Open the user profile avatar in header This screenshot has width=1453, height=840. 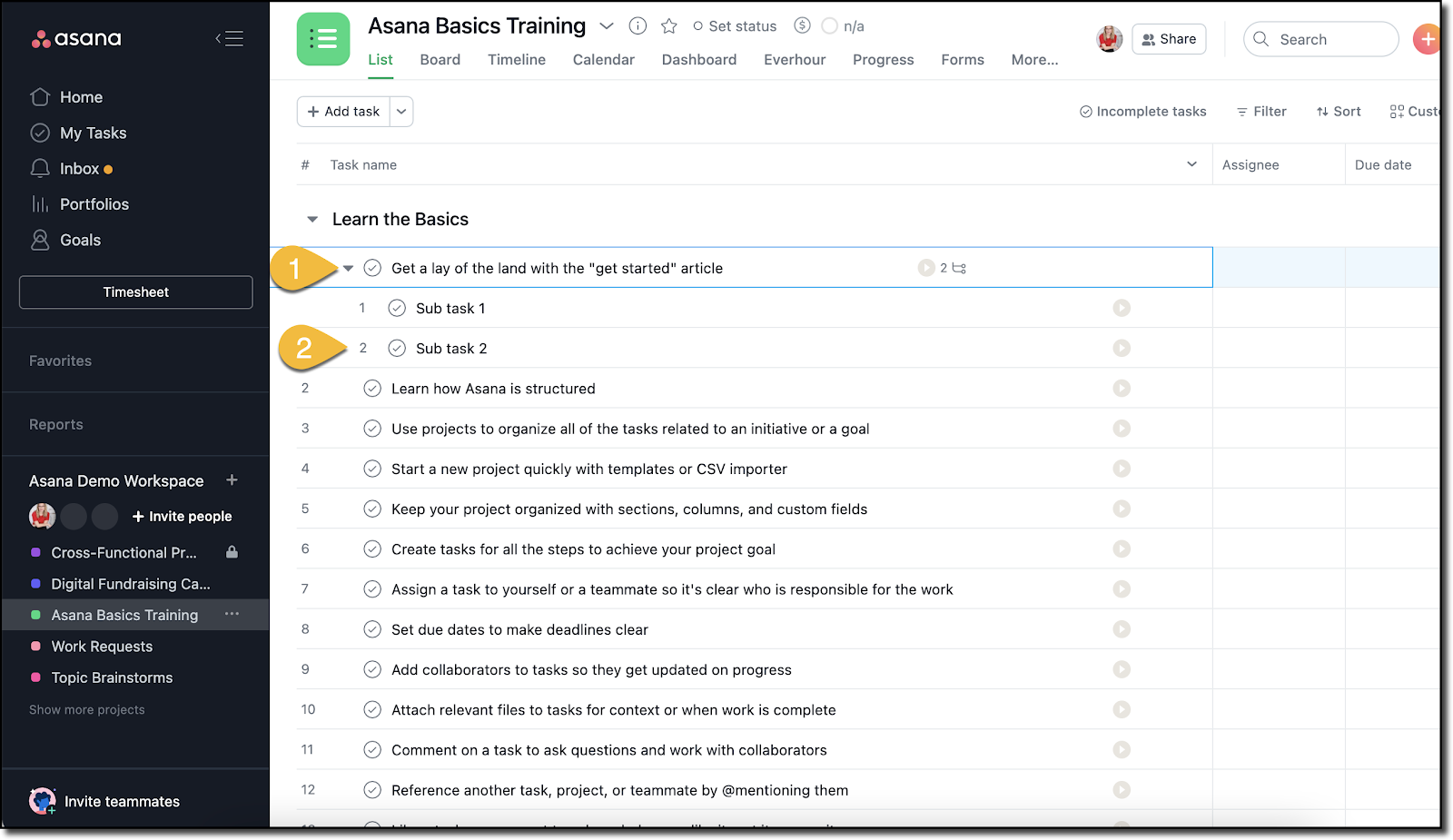pos(1110,39)
